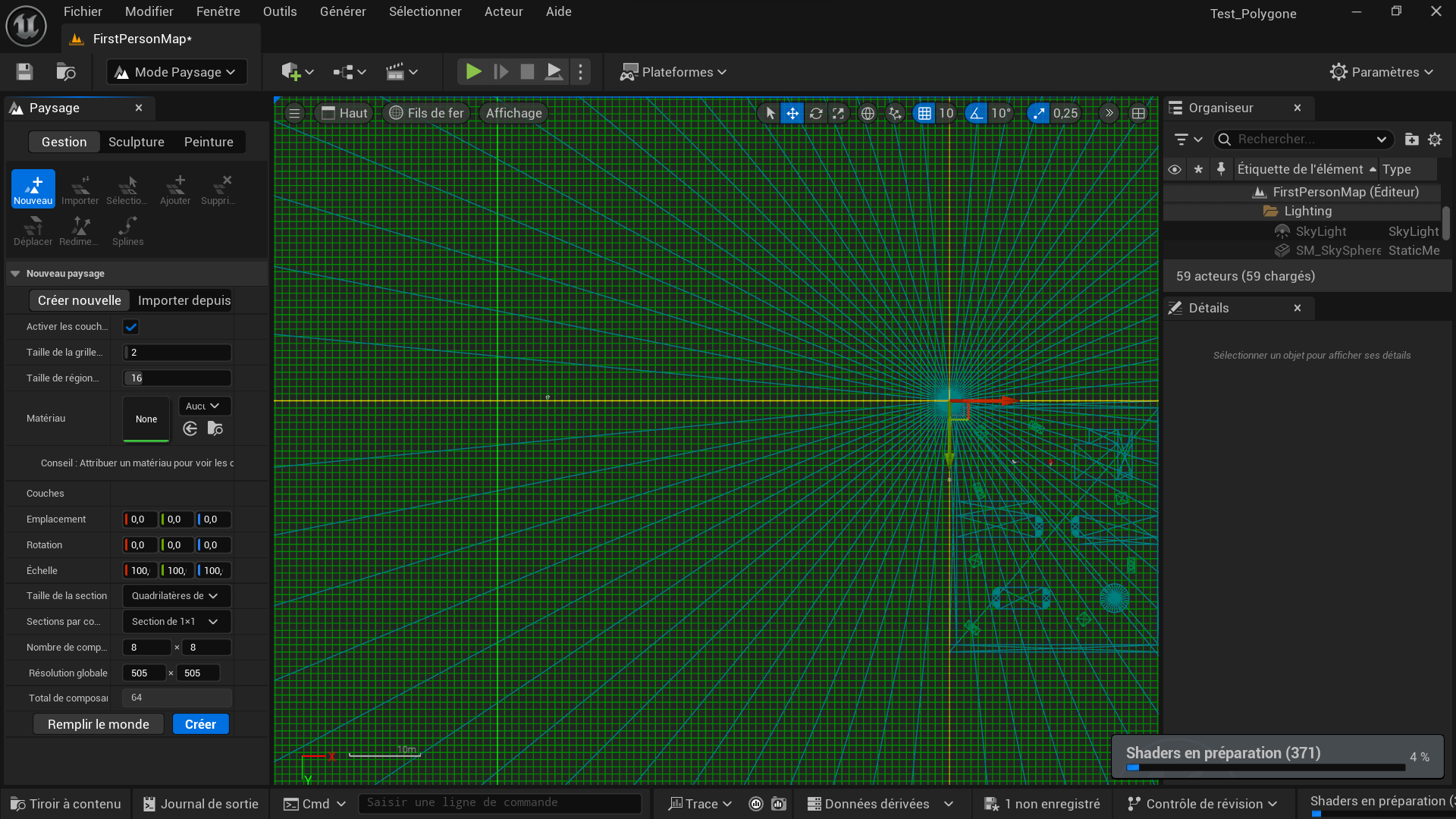Open the Blueprints dropdown in toolbar

tap(350, 72)
